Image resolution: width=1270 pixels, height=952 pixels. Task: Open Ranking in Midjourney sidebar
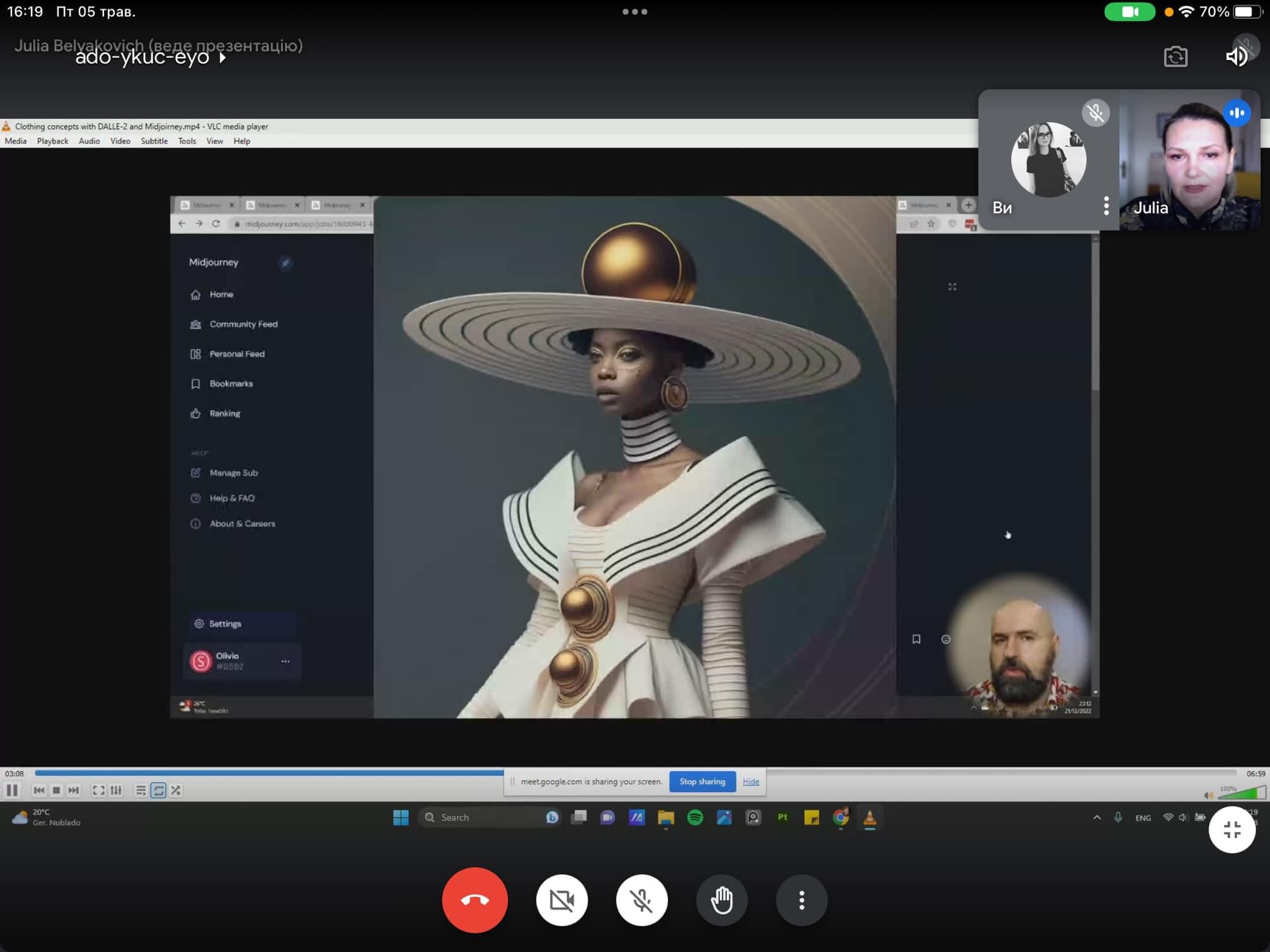click(215, 413)
